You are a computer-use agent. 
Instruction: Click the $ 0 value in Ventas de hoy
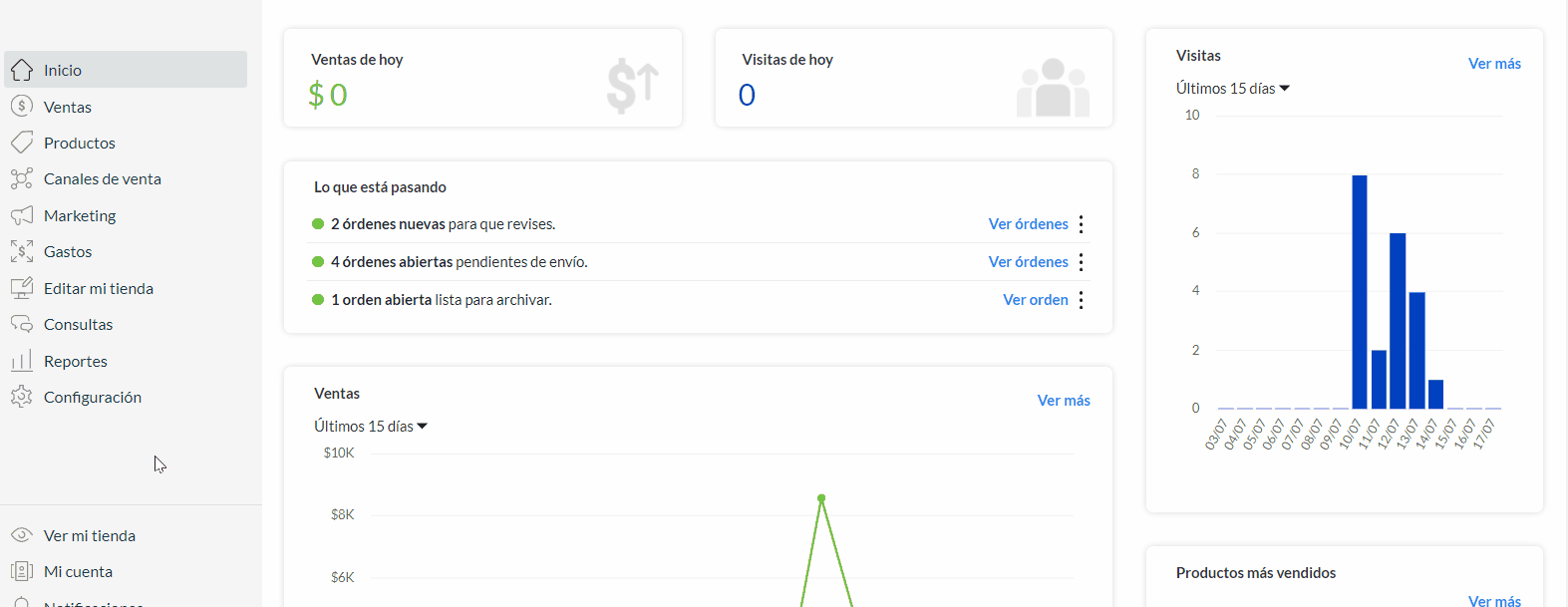328,95
